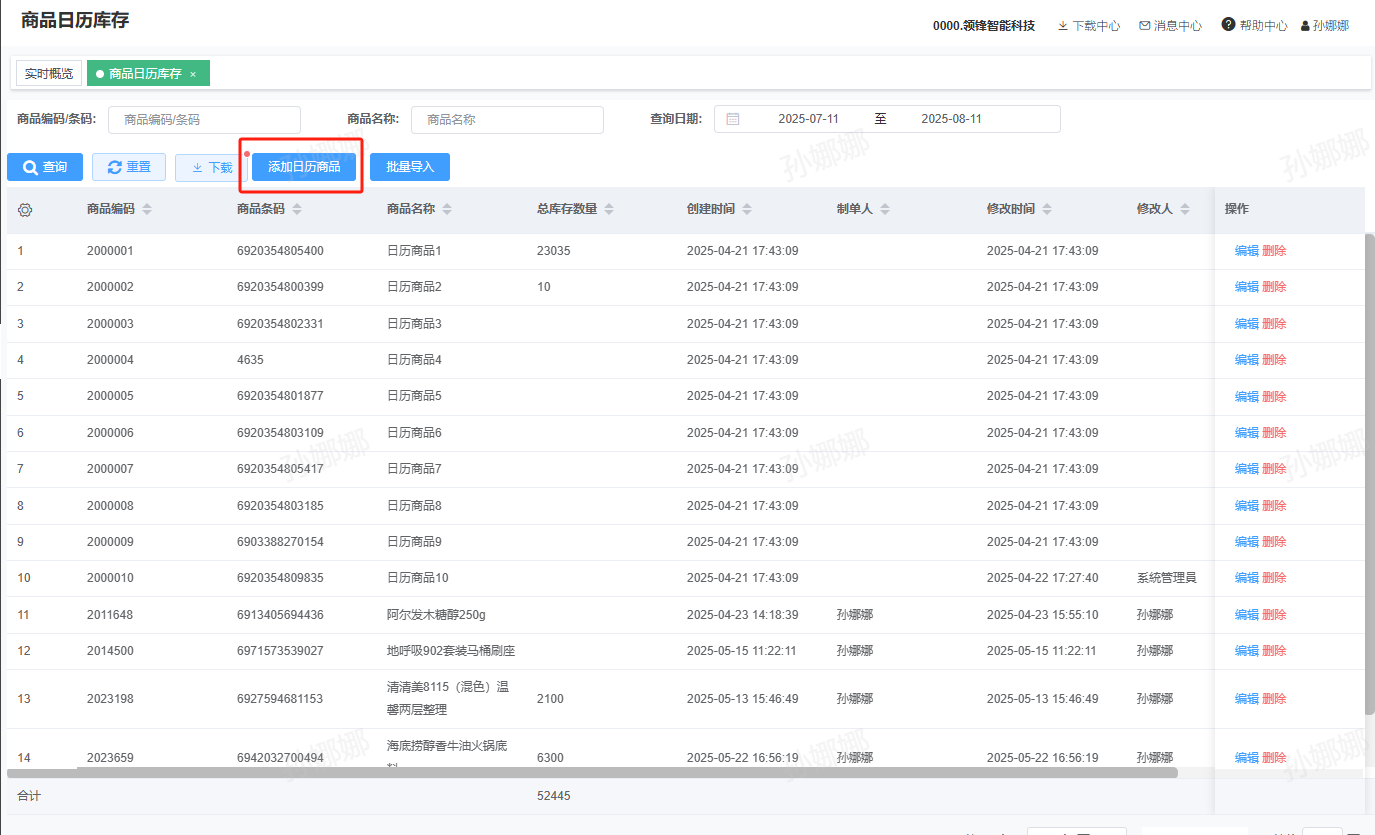Sort by 商品编码 column

click(x=147, y=210)
